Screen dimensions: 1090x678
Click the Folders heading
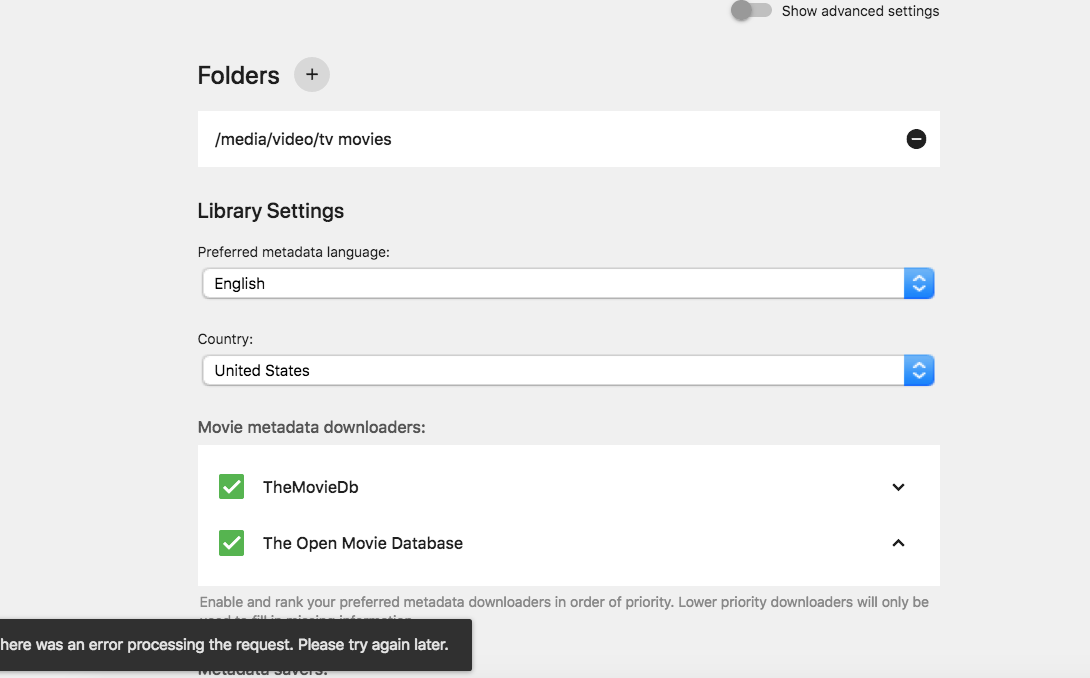click(x=238, y=75)
